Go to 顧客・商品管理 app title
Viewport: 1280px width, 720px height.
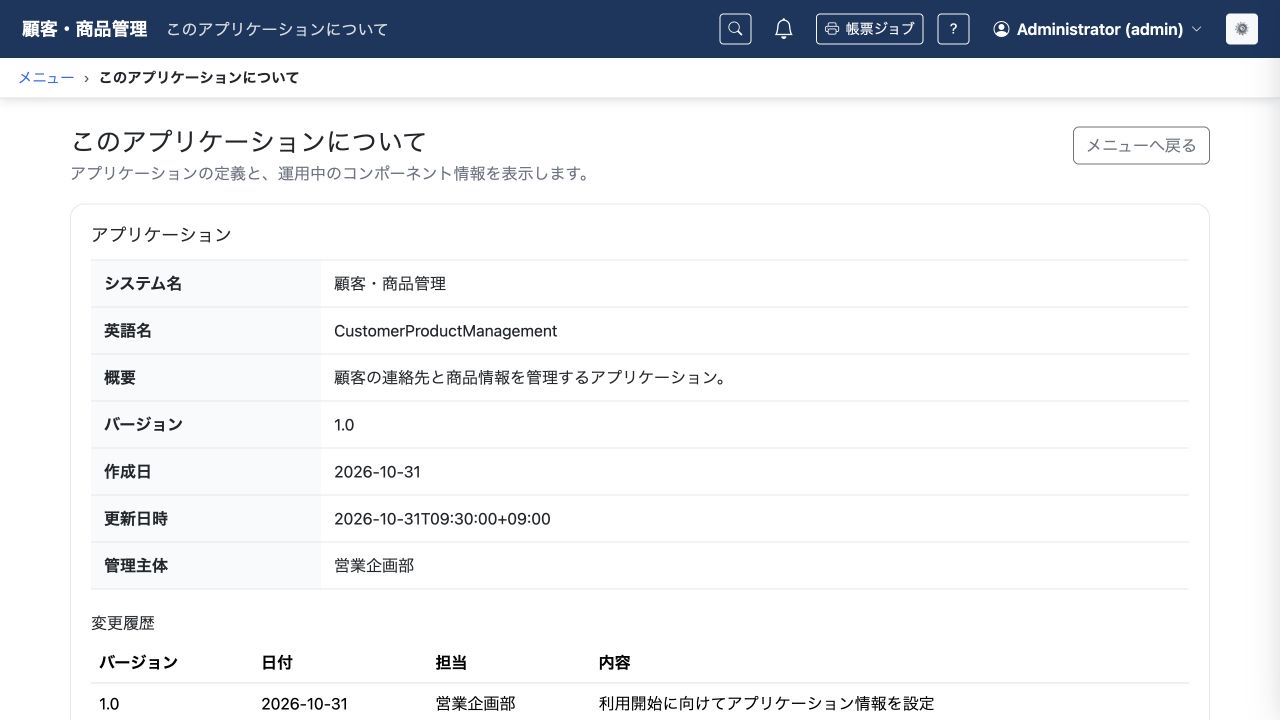click(85, 29)
